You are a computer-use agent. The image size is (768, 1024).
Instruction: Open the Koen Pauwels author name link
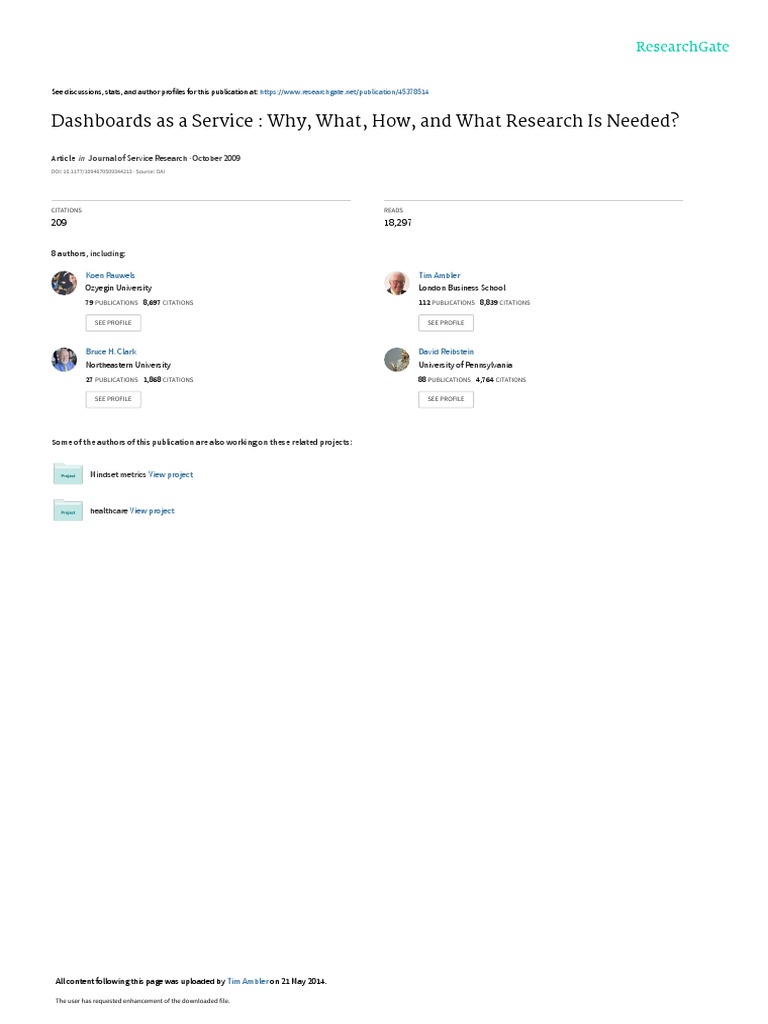pyautogui.click(x=110, y=276)
